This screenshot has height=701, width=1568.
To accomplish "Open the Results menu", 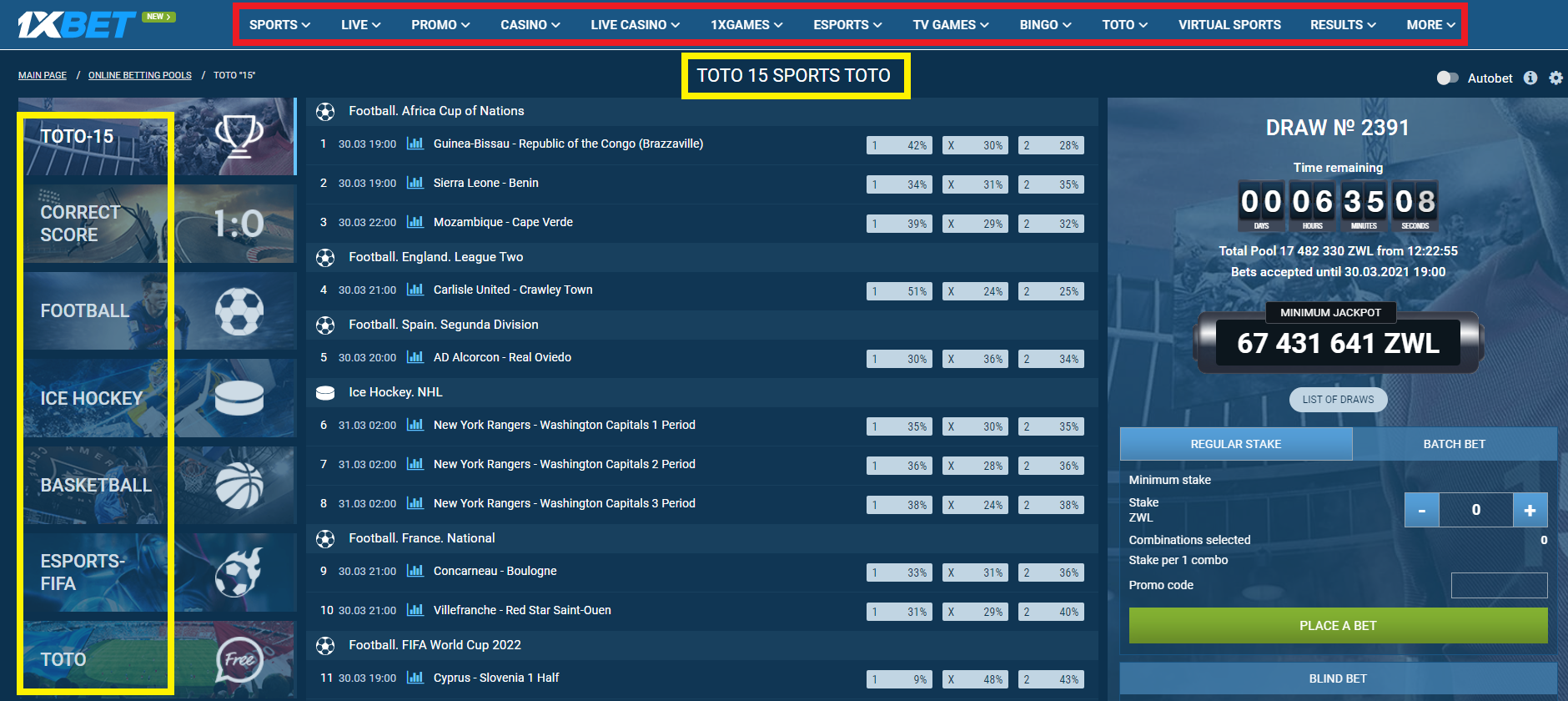I will click(x=1343, y=25).
